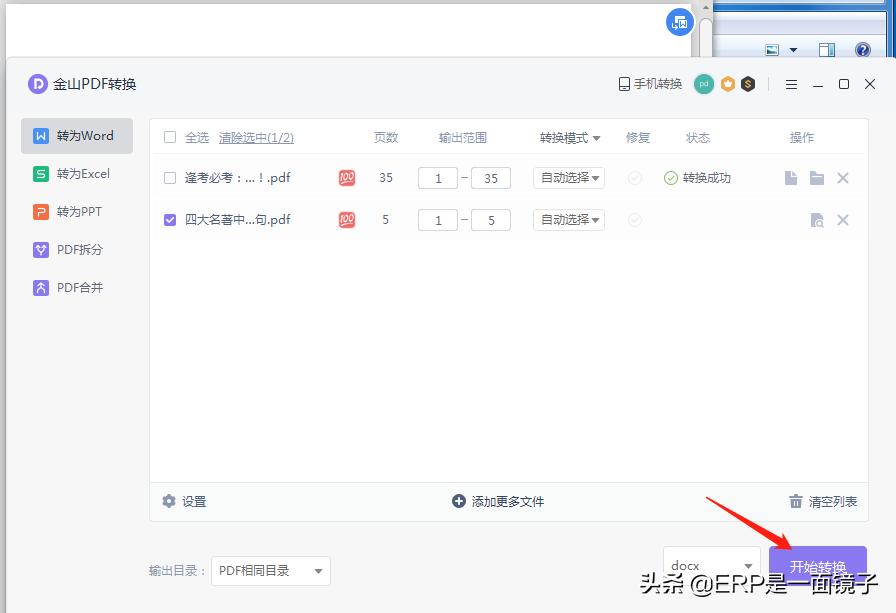Open the PDF相同目录 output directory dropdown

tap(268, 570)
